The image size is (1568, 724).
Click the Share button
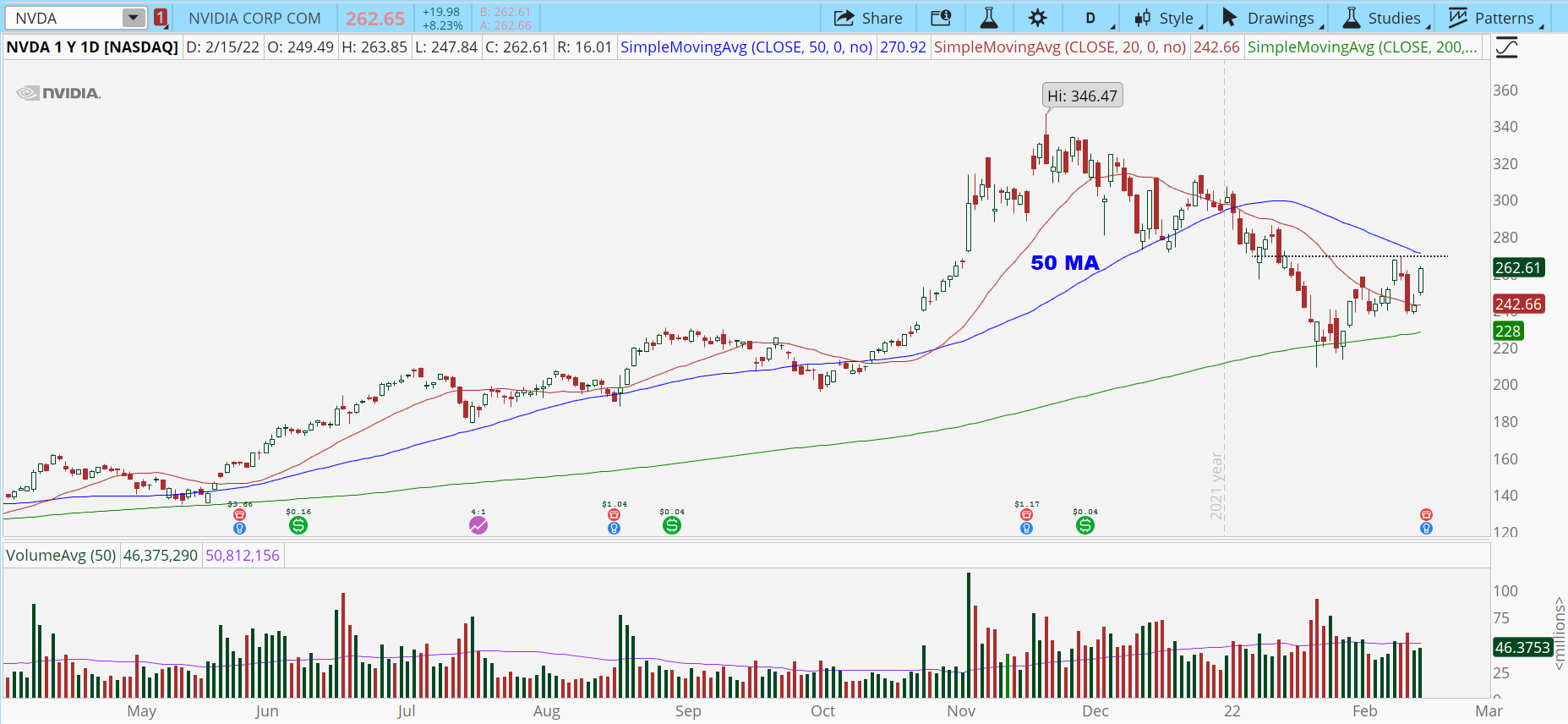click(x=868, y=18)
